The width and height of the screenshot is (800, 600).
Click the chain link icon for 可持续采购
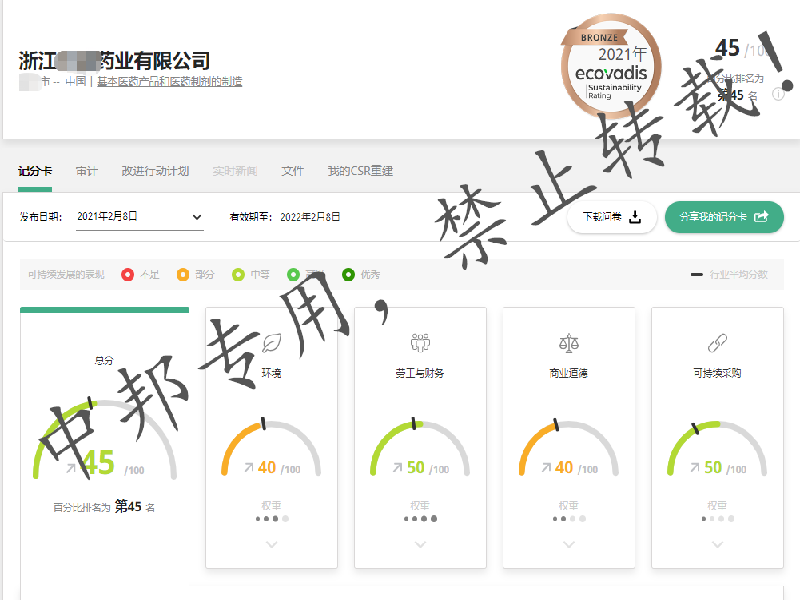click(x=717, y=343)
